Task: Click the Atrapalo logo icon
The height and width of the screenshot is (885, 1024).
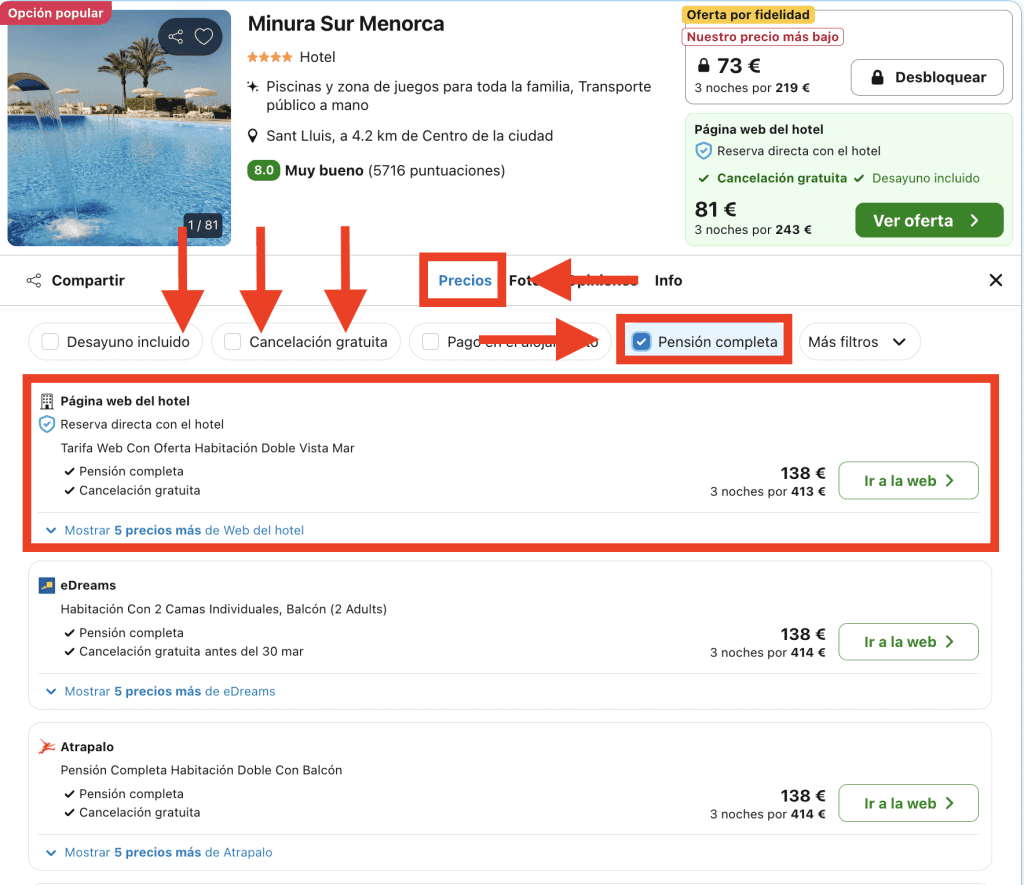Action: point(46,747)
